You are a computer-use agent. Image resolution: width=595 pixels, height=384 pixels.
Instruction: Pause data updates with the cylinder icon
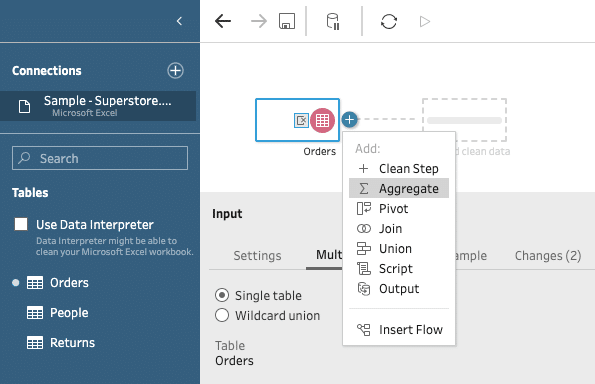tap(333, 21)
